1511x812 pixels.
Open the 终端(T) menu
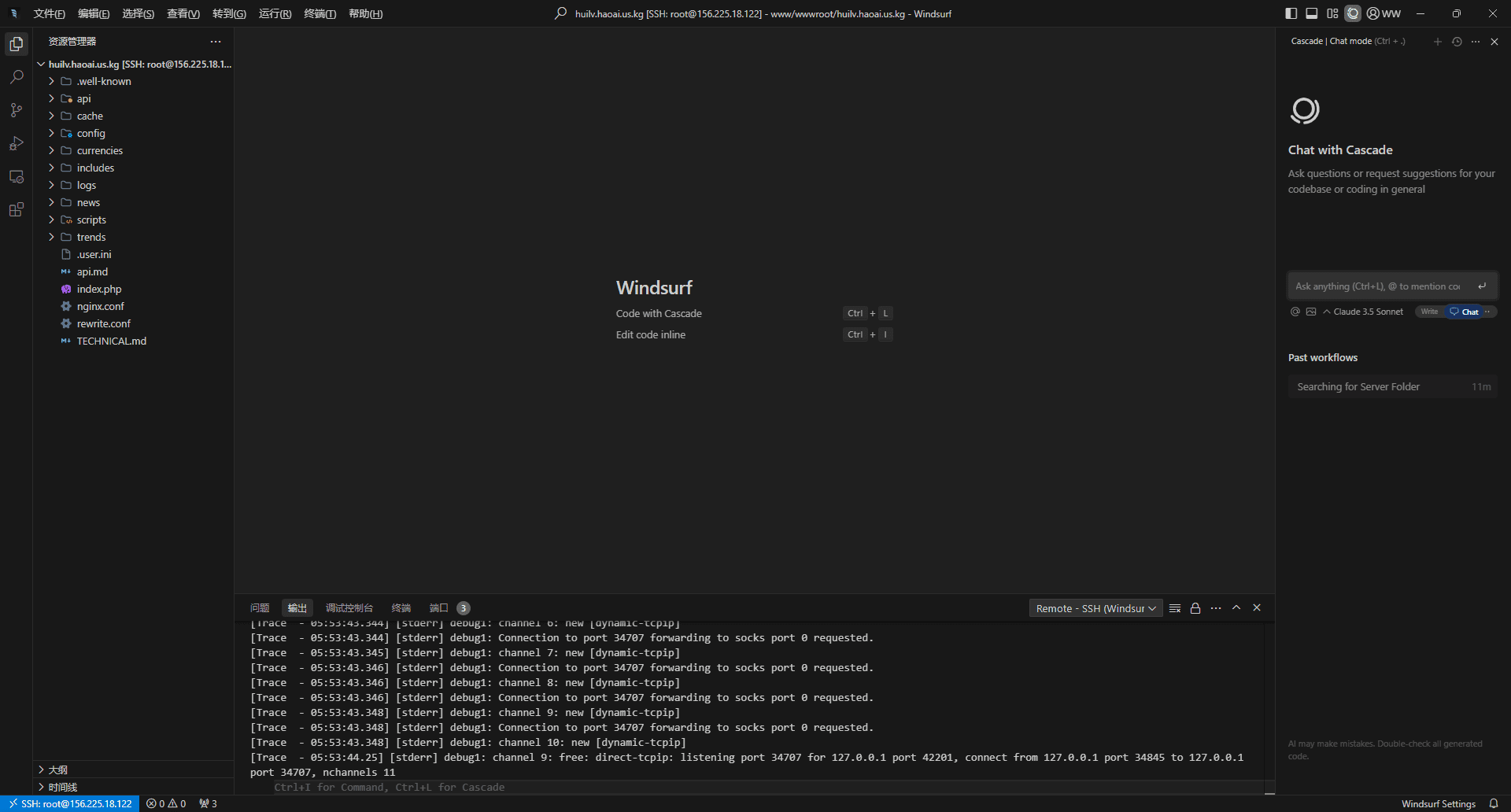pyautogui.click(x=320, y=13)
